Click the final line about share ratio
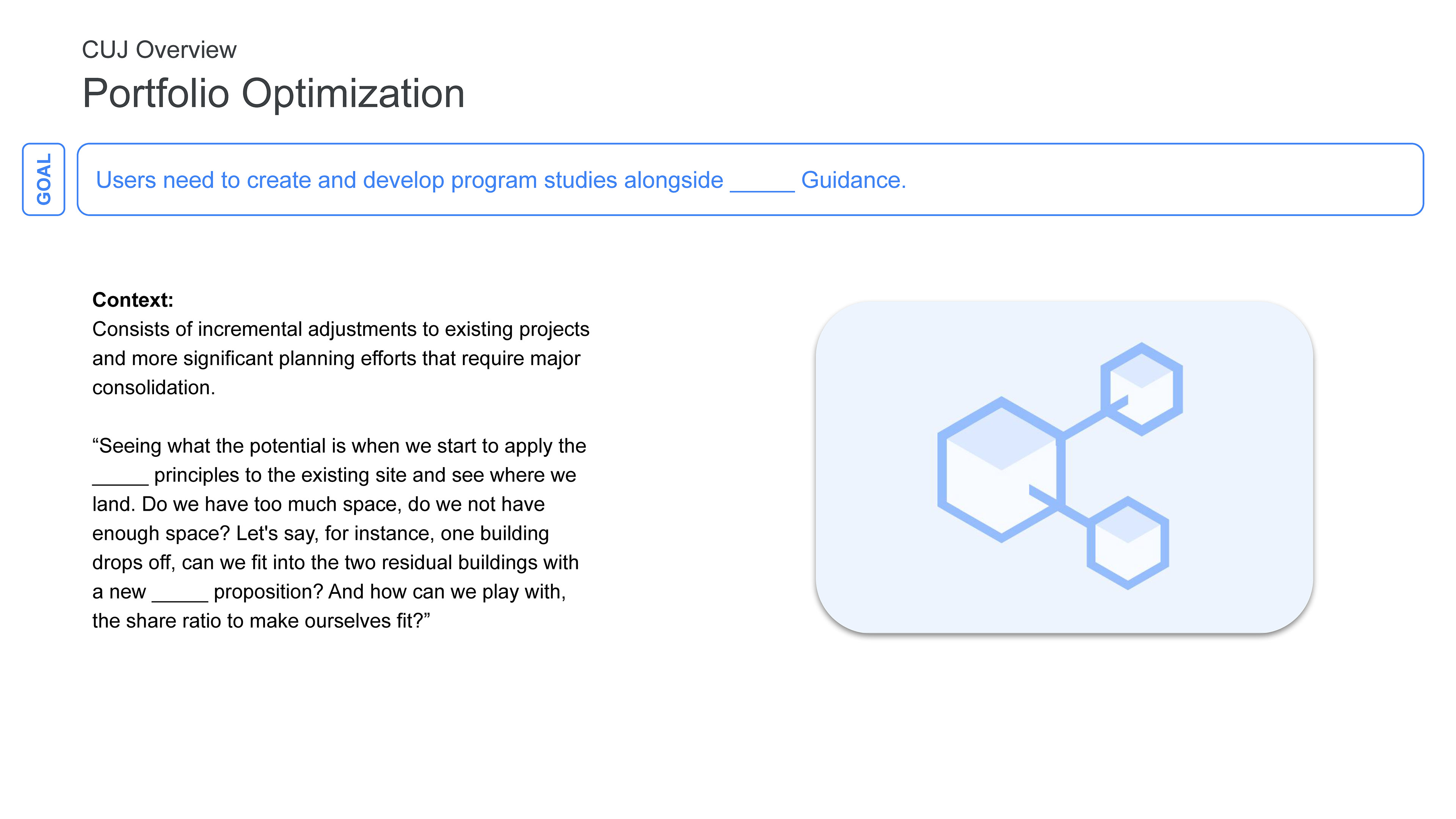Screen dimensions: 1456x819 coord(260,621)
